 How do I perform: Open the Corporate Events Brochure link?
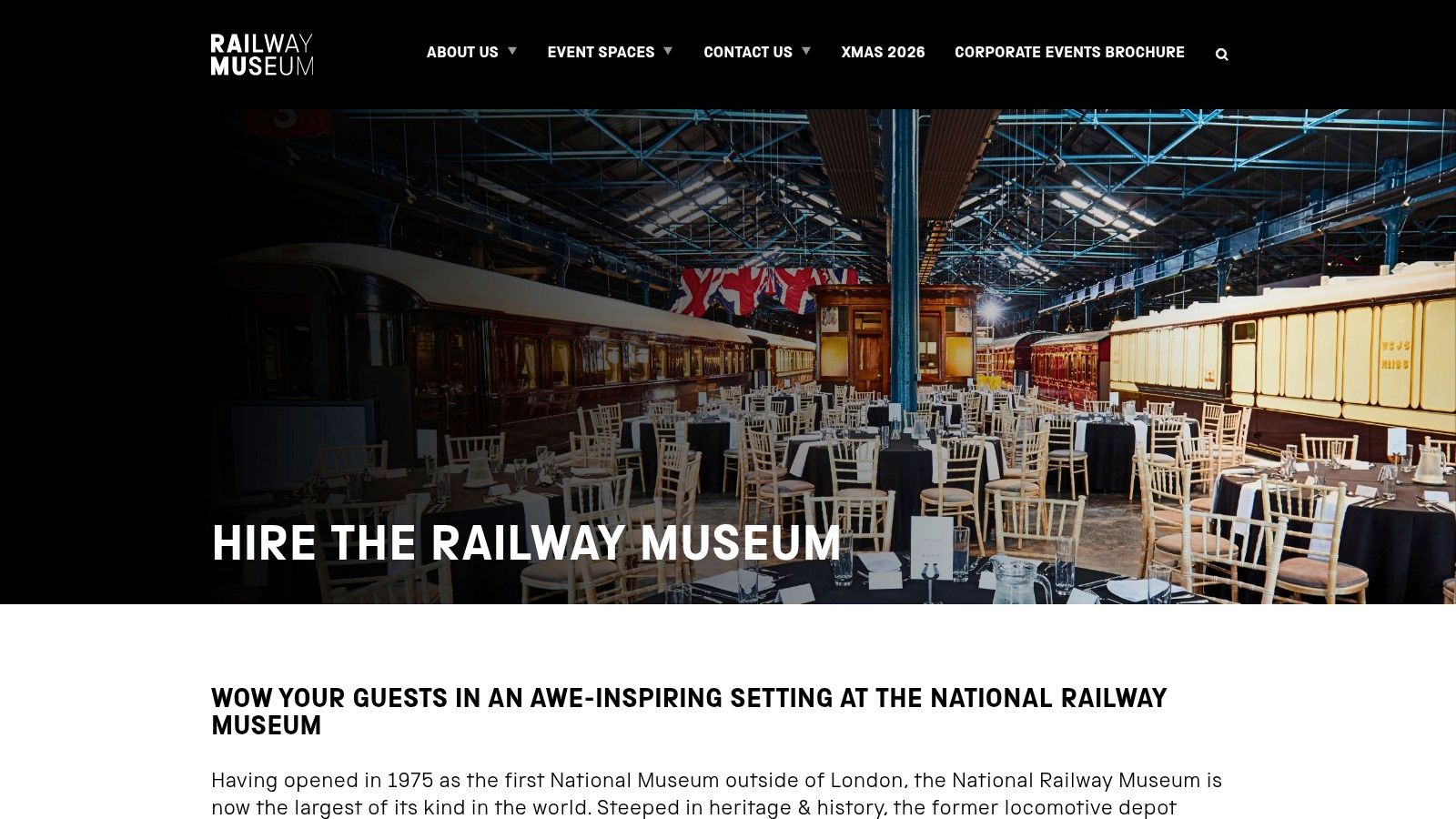(1069, 53)
